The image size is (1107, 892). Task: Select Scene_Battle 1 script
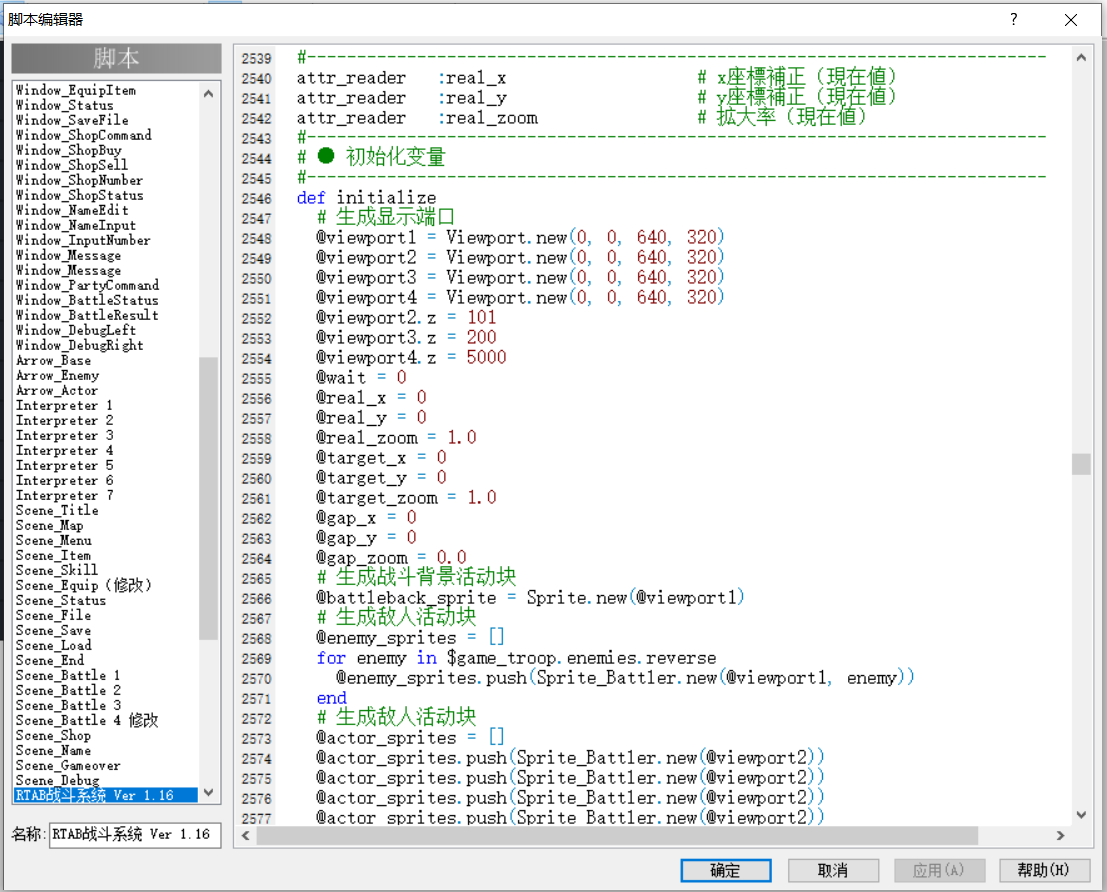pos(68,676)
